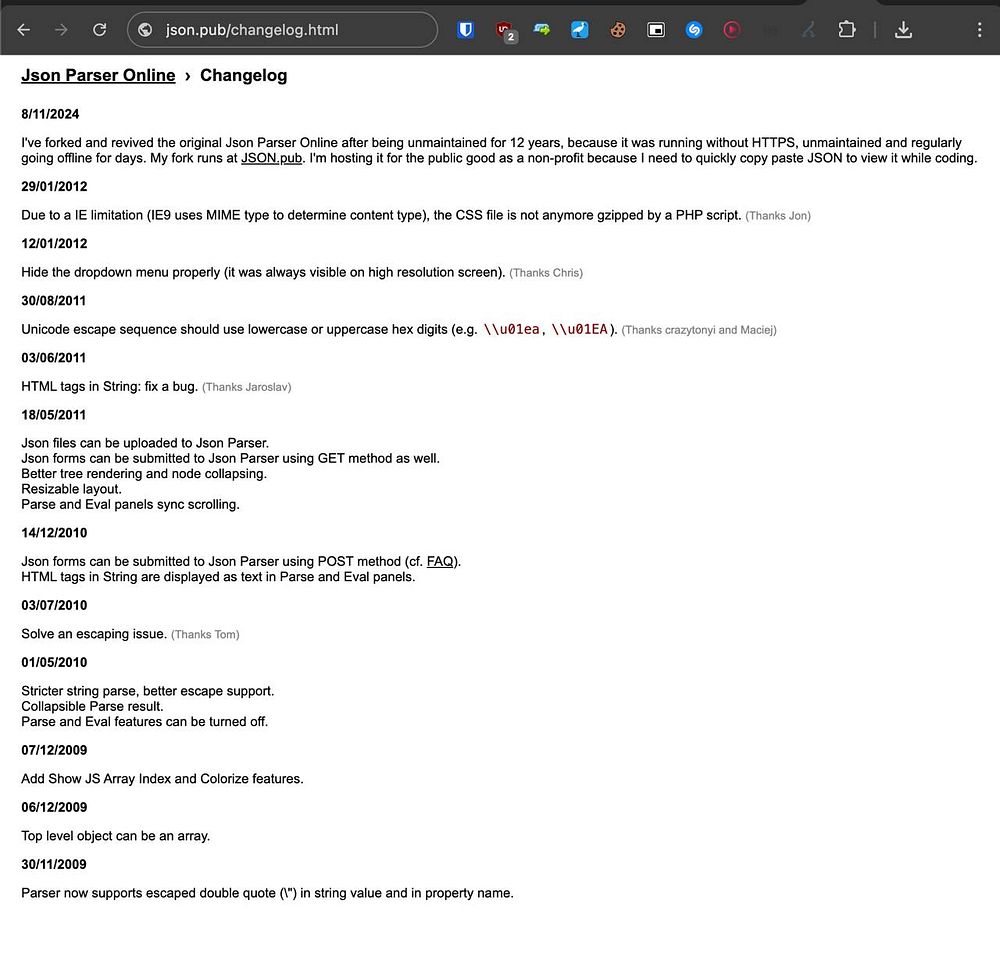Image resolution: width=1000 pixels, height=971 pixels.
Task: Open uBlock Origin extension with badge 2
Action: 504,31
